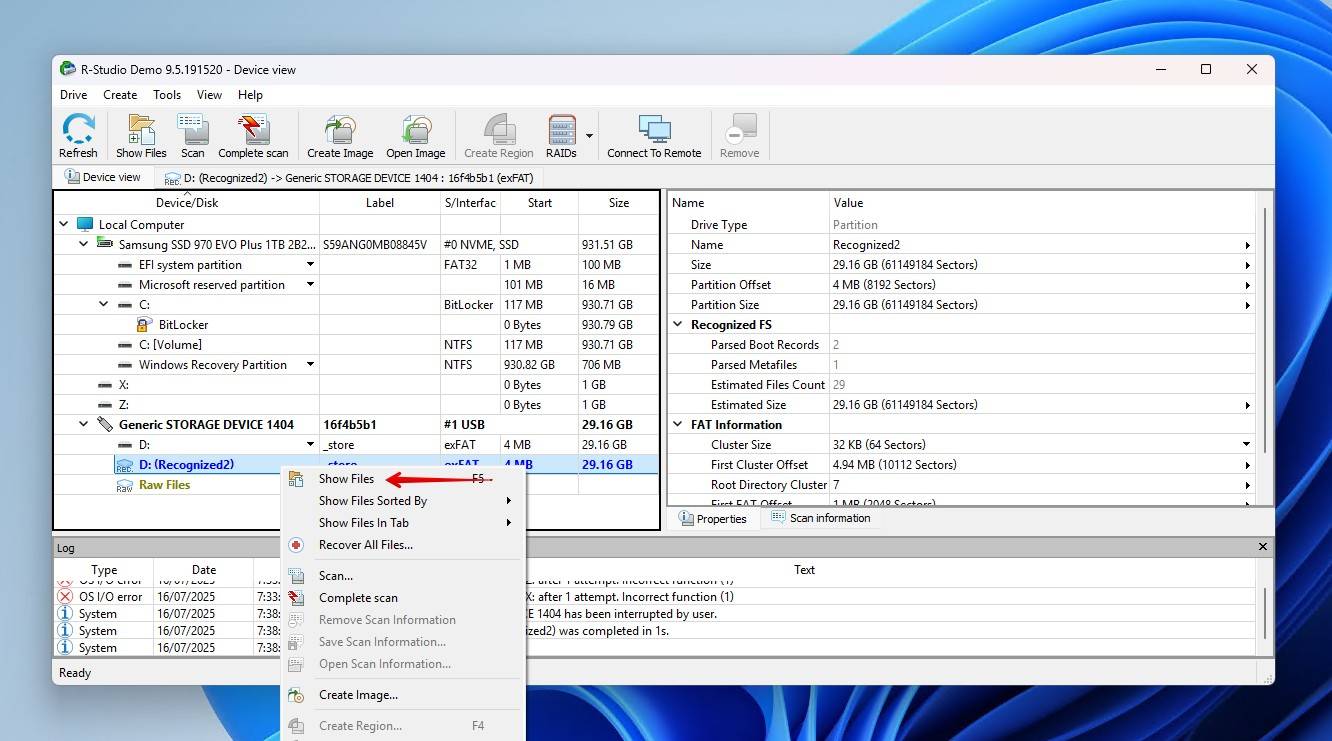Open the Tools menu
1332x741 pixels.
167,95
